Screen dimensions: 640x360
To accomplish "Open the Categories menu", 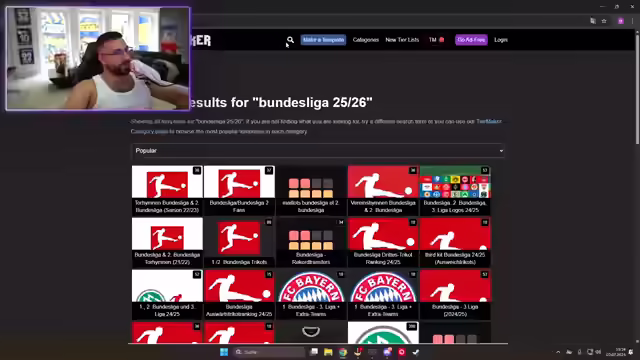I will 366,40.
